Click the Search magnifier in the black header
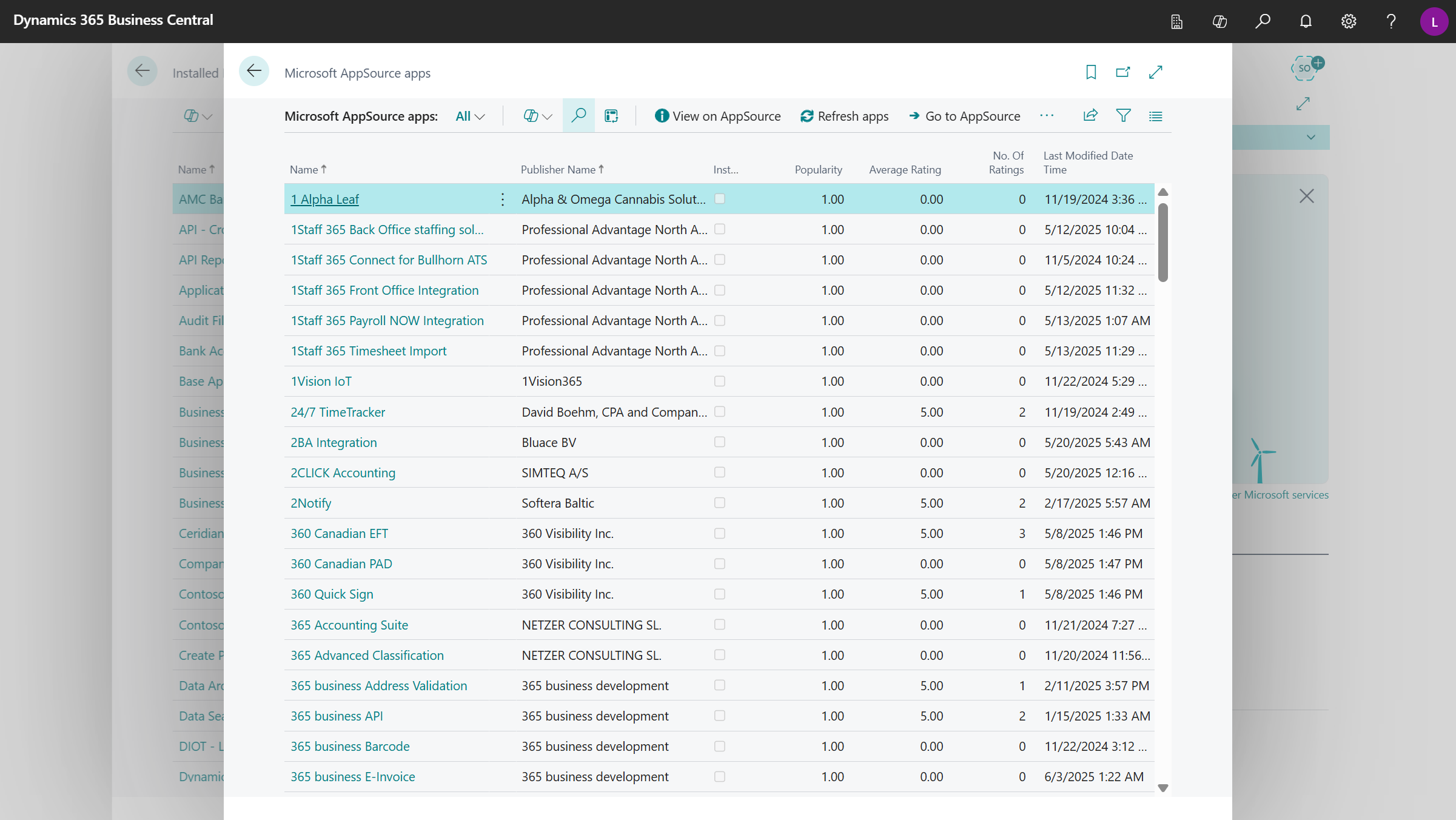Viewport: 1456px width, 820px height. point(1263,21)
